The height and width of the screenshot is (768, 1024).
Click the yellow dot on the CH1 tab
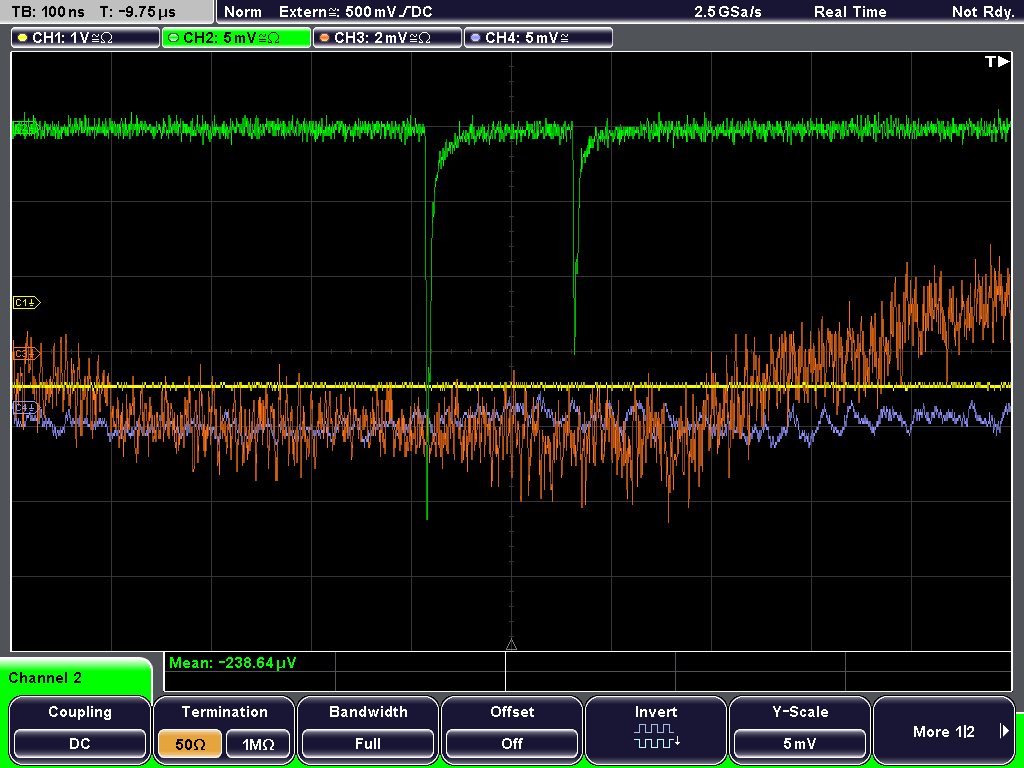pyautogui.click(x=23, y=38)
